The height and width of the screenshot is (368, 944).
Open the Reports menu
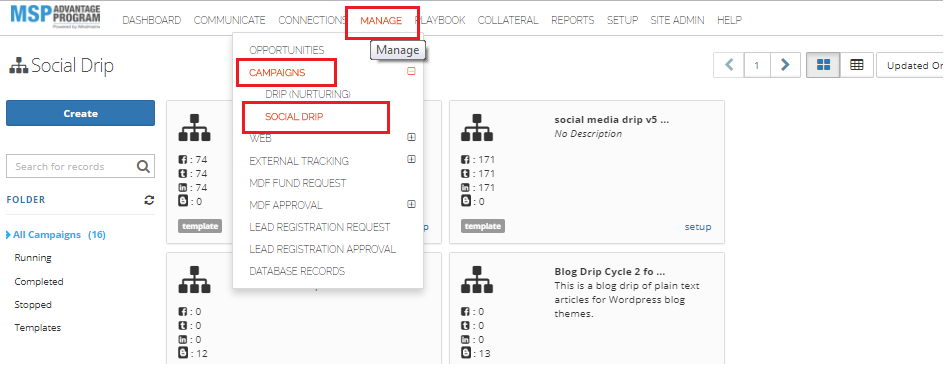tap(573, 20)
